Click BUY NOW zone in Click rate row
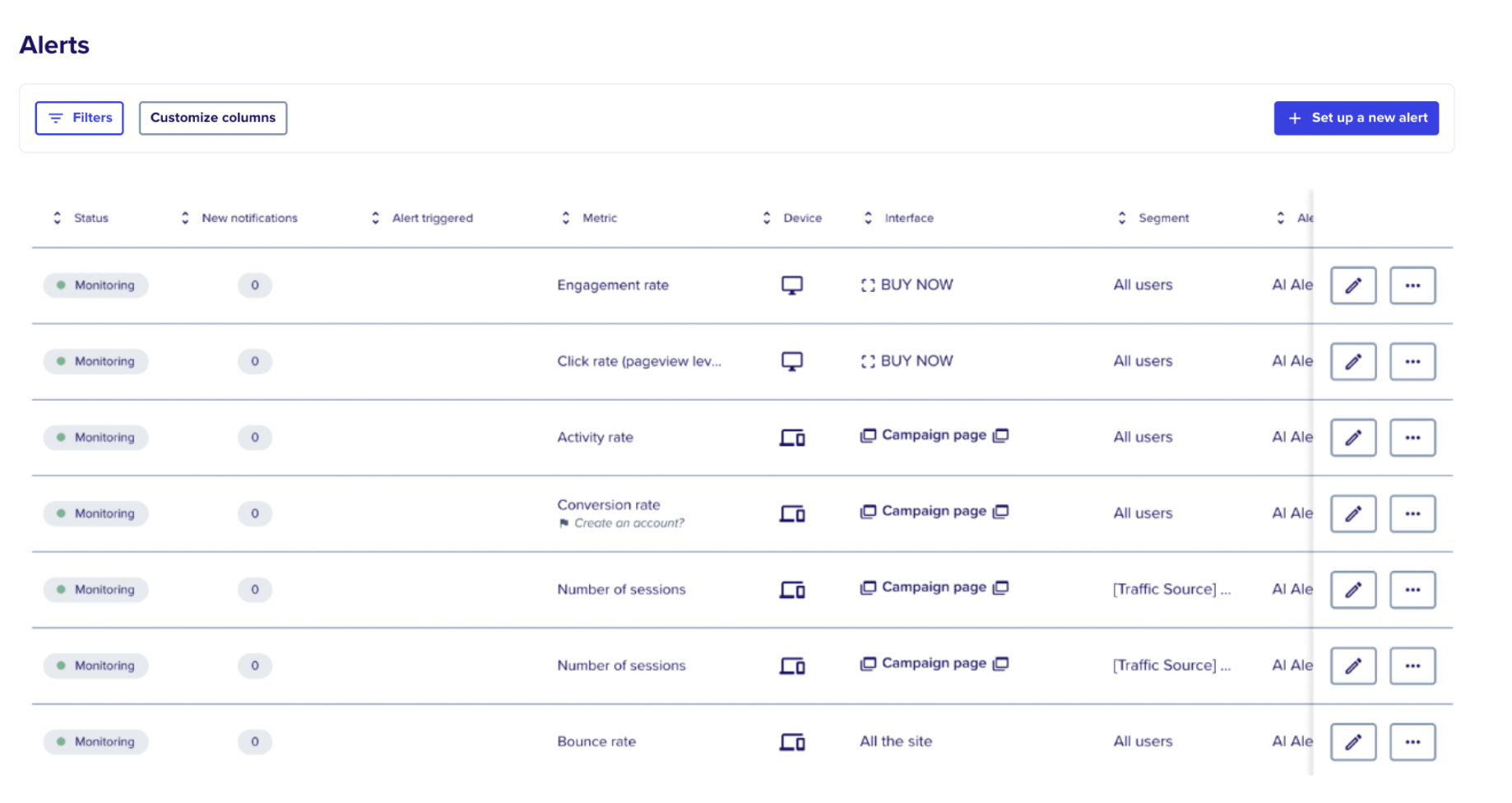Screen dimensions: 1512x803 [907, 361]
